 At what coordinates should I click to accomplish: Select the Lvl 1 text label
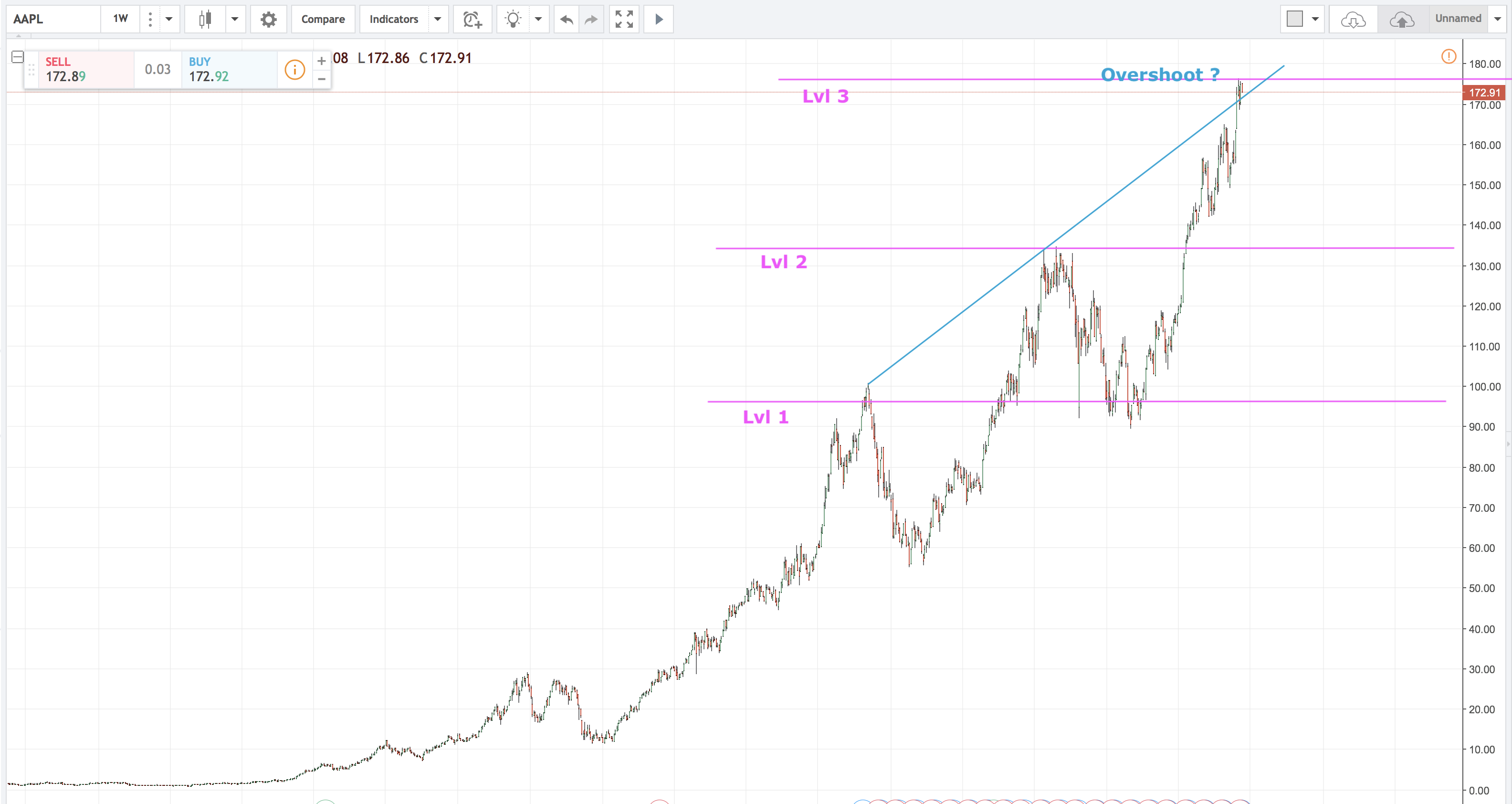point(766,417)
